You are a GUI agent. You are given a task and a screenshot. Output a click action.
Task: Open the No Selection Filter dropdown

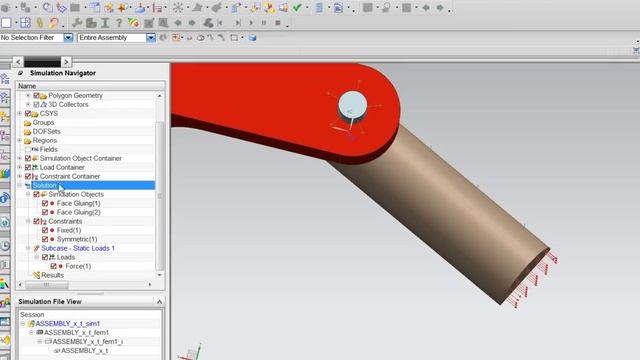tap(68, 38)
